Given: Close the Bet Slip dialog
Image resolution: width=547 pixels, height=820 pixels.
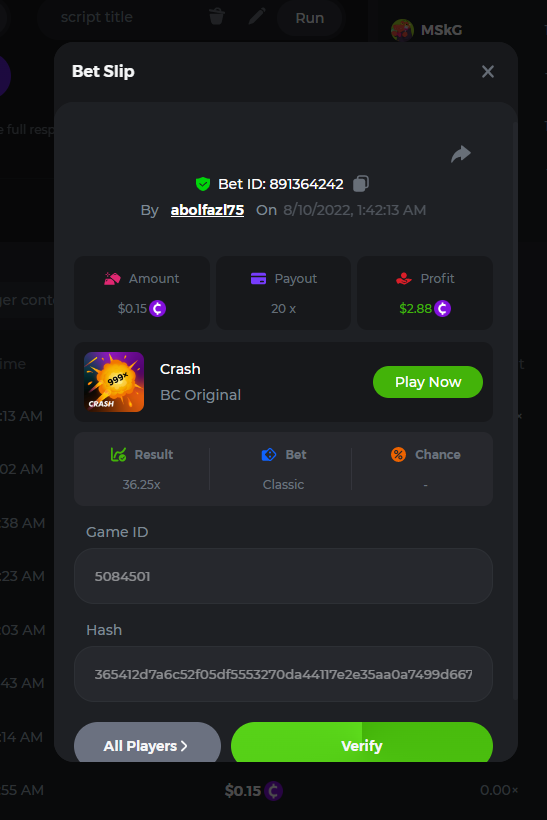Looking at the screenshot, I should (488, 72).
